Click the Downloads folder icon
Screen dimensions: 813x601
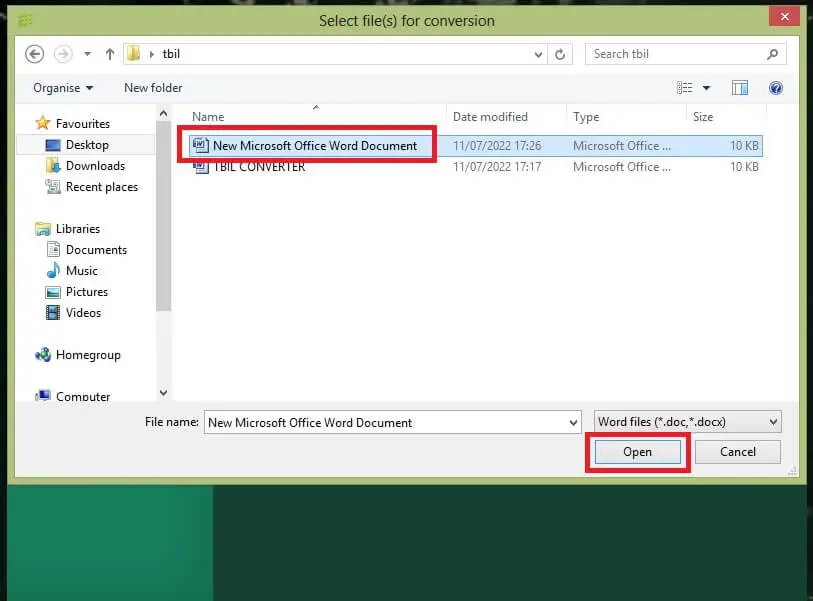[53, 165]
